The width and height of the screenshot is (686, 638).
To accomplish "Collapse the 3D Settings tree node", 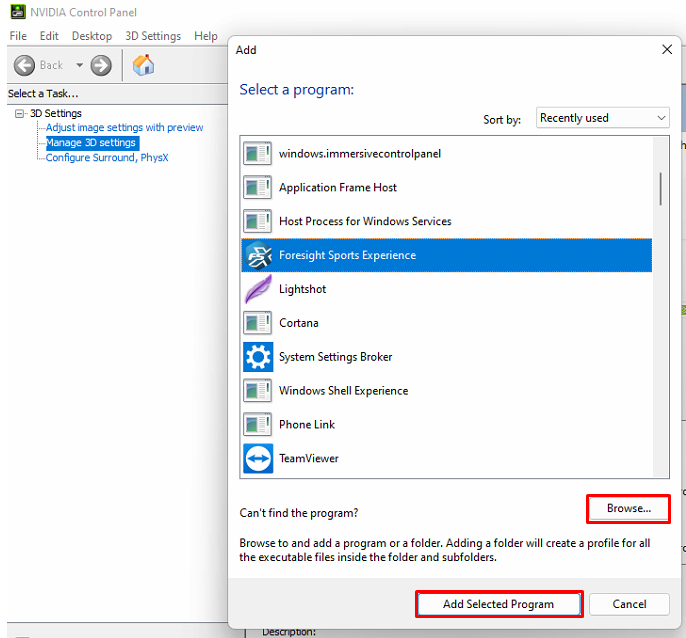I will (x=19, y=114).
